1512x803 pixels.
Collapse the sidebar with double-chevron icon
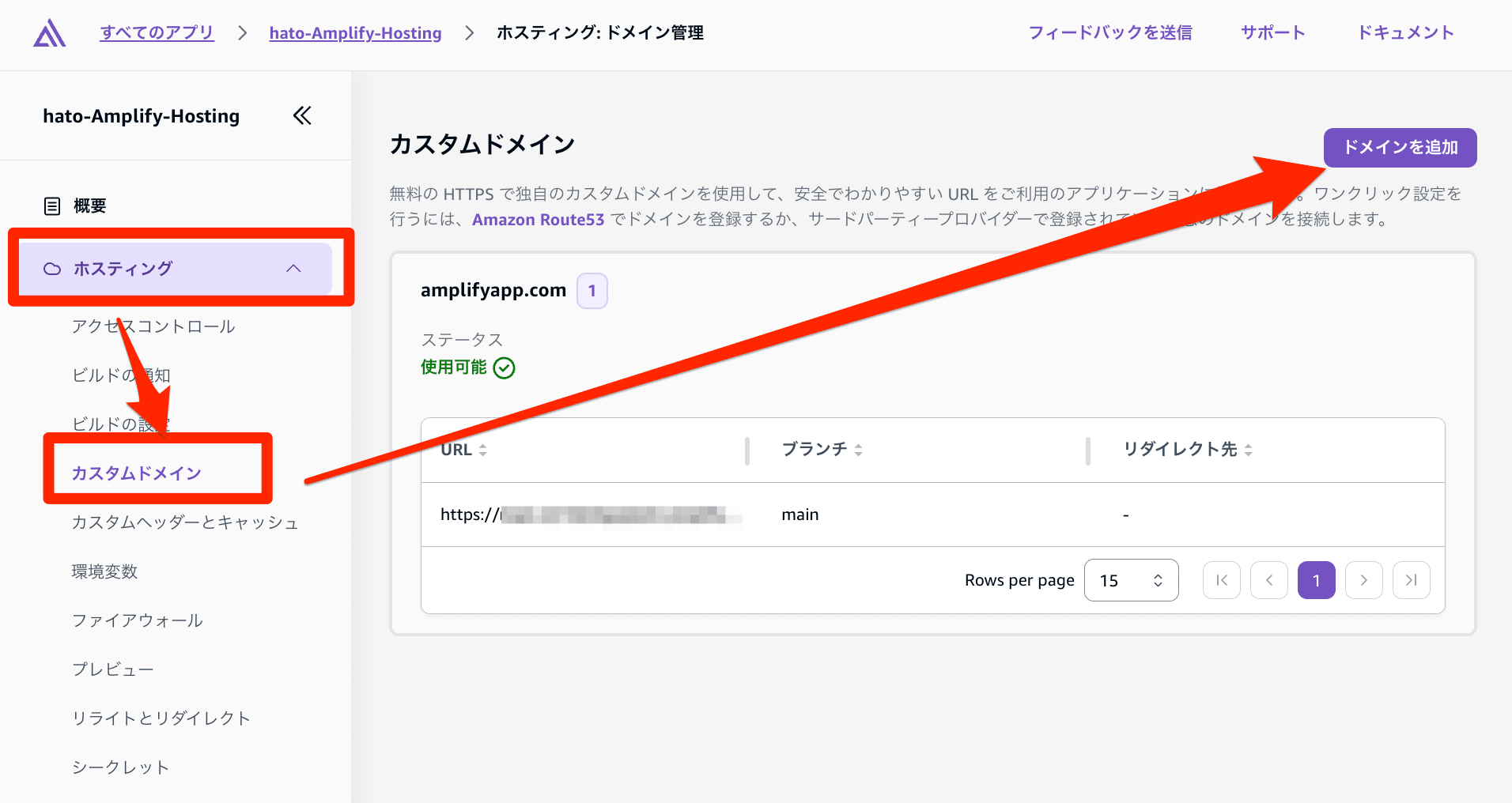click(x=302, y=116)
